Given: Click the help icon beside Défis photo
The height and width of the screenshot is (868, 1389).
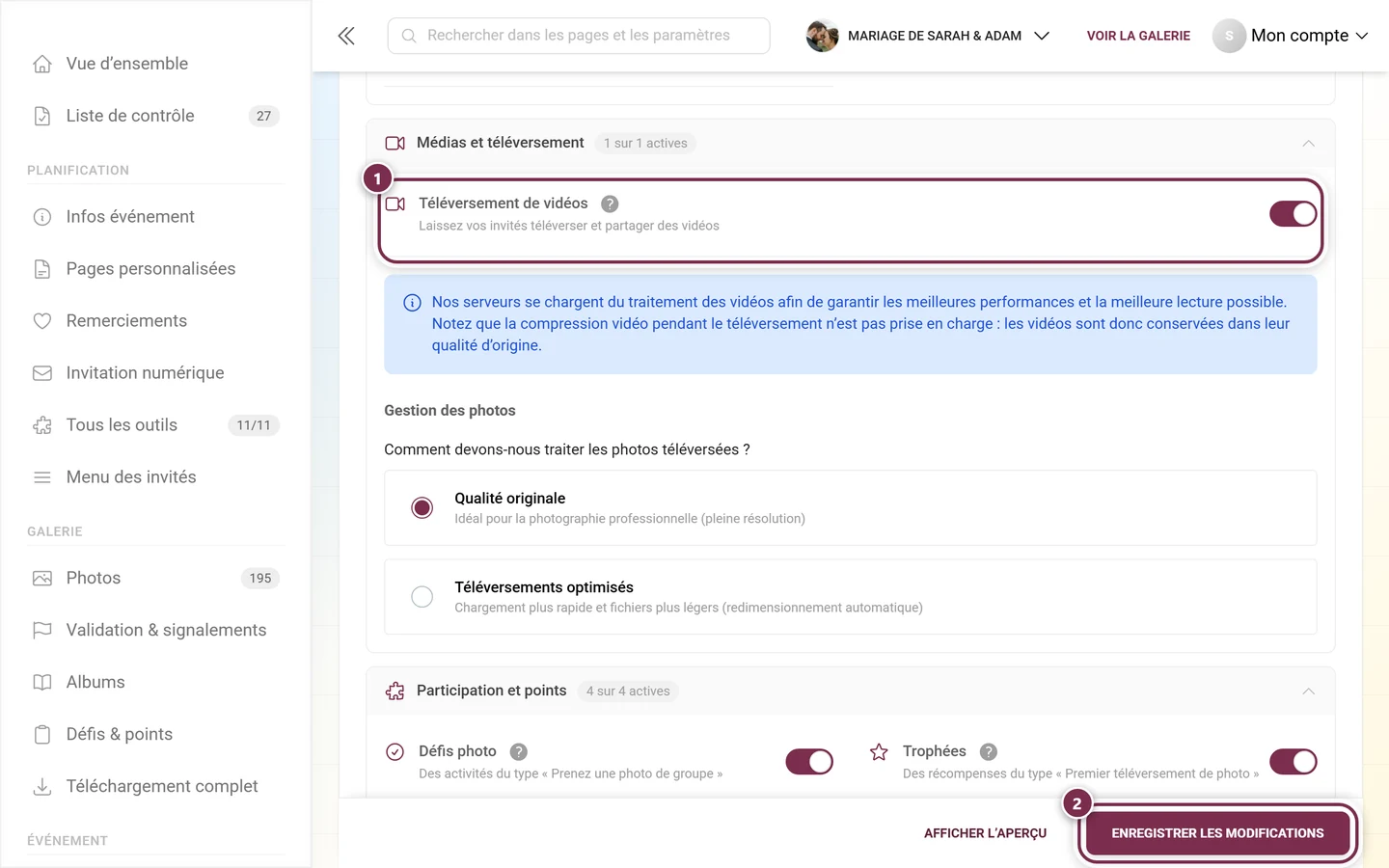Looking at the screenshot, I should 519,751.
